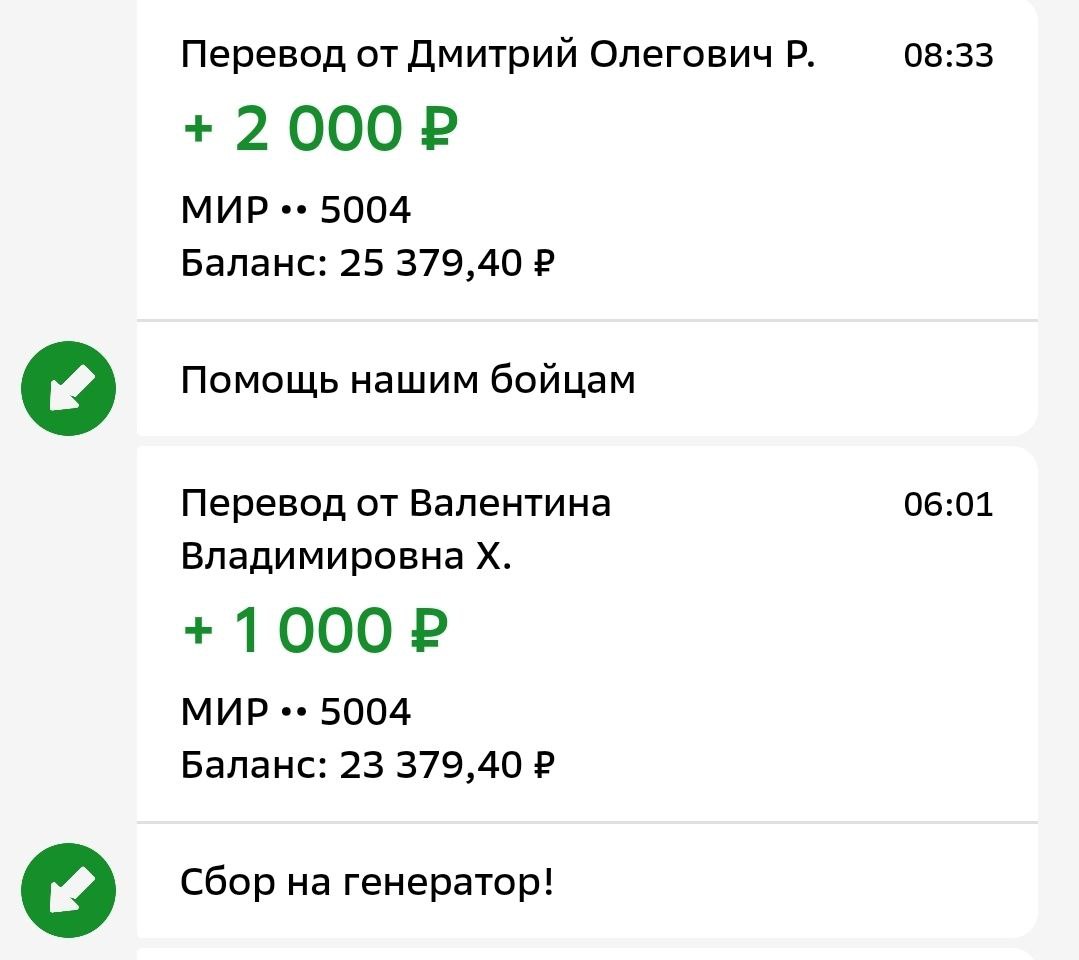Tap the + 1 000 ₽ amount
The image size is (1079, 960).
(315, 630)
